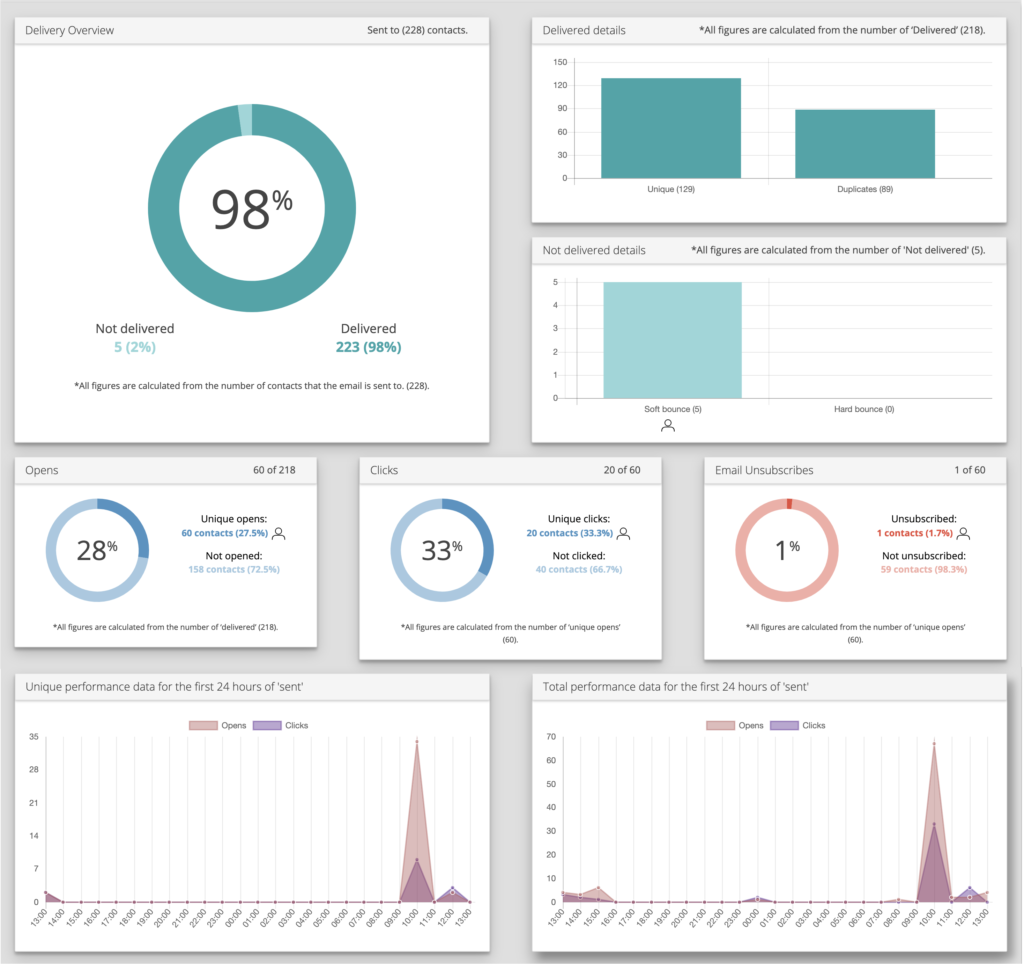Click the Not delivered 5 (2%) figure

point(135,347)
